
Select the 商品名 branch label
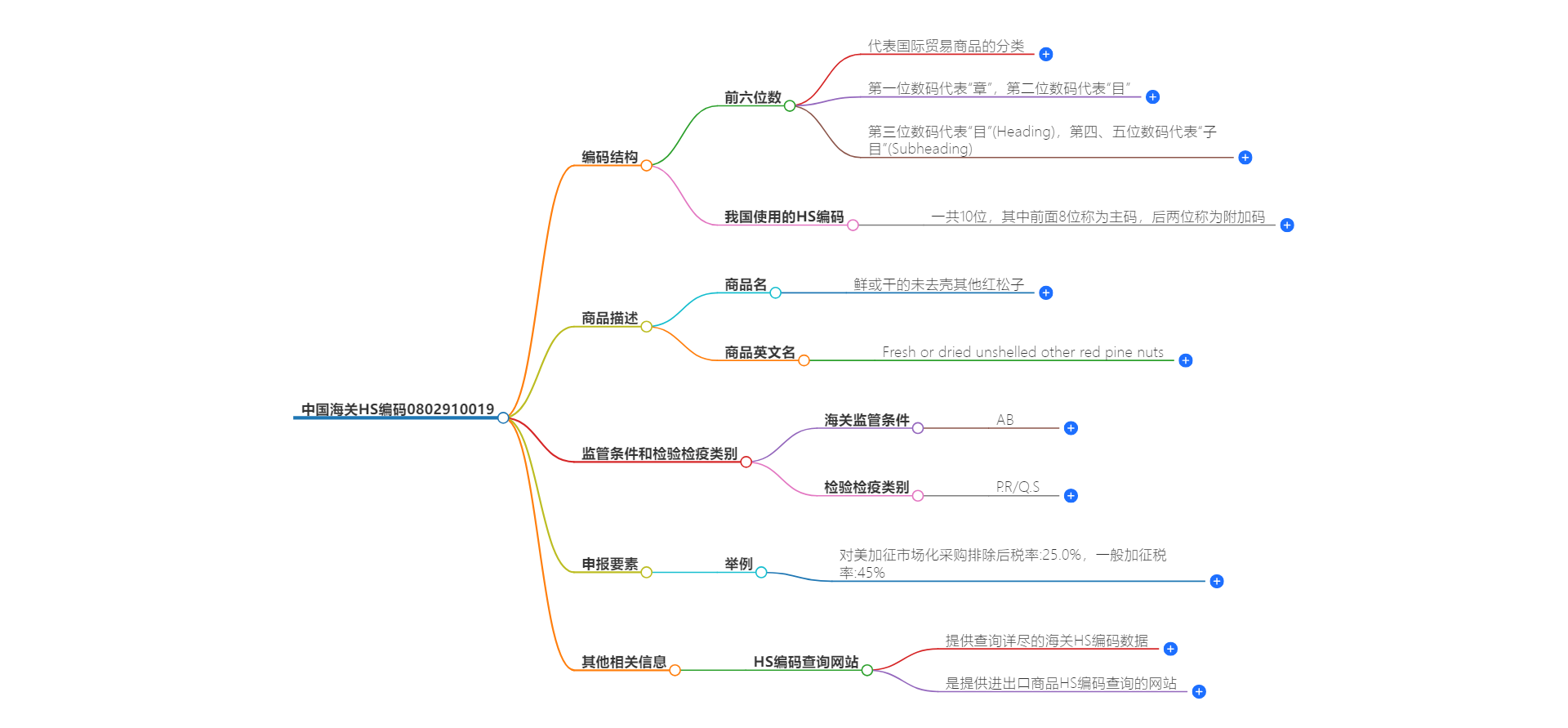[x=745, y=284]
